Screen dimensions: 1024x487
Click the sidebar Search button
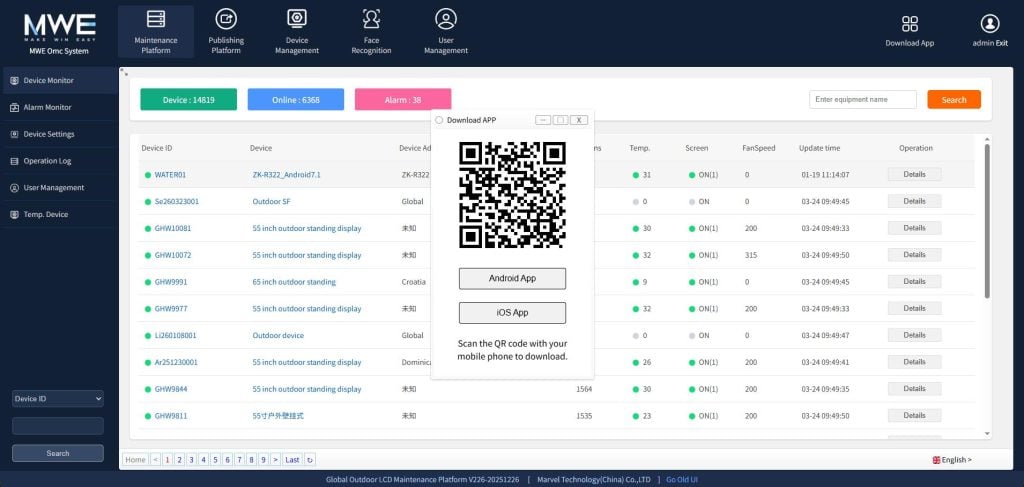[x=58, y=453]
